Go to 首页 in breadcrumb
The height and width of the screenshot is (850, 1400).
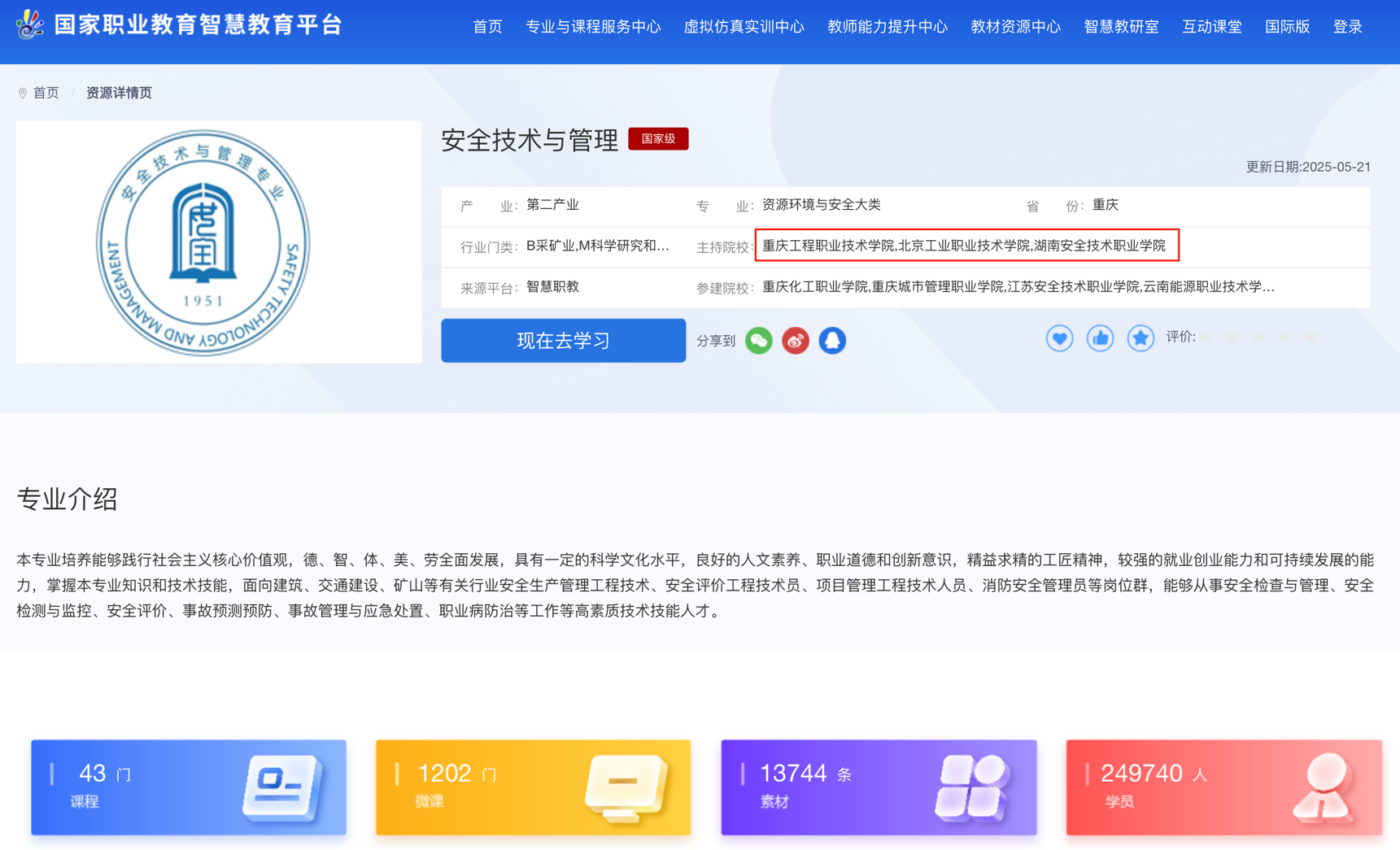(x=46, y=93)
